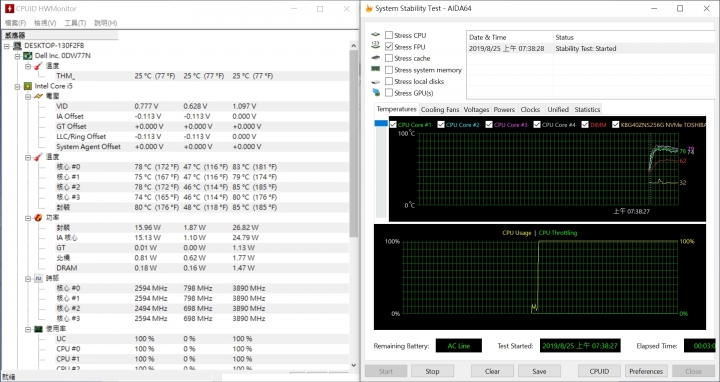
Task: Open the 工具(T) menu in HWMonitor
Action: pos(75,23)
